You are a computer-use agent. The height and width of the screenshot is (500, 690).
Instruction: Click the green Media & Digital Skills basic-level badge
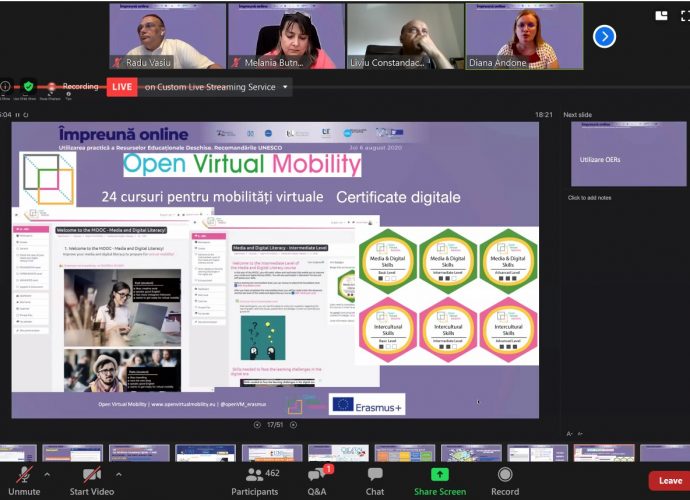pyautogui.click(x=387, y=261)
